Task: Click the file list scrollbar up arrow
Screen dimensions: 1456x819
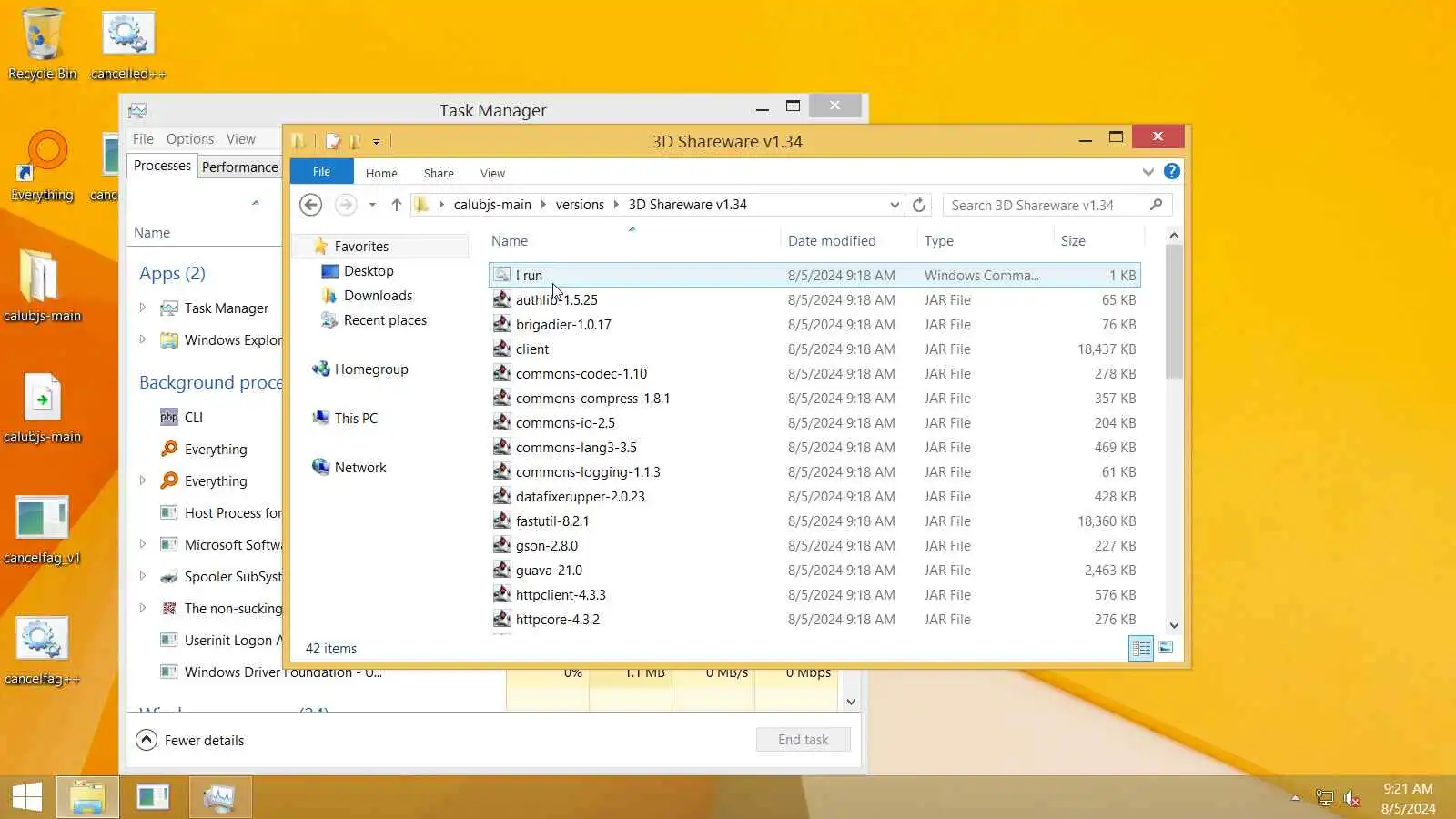Action: pyautogui.click(x=1174, y=236)
